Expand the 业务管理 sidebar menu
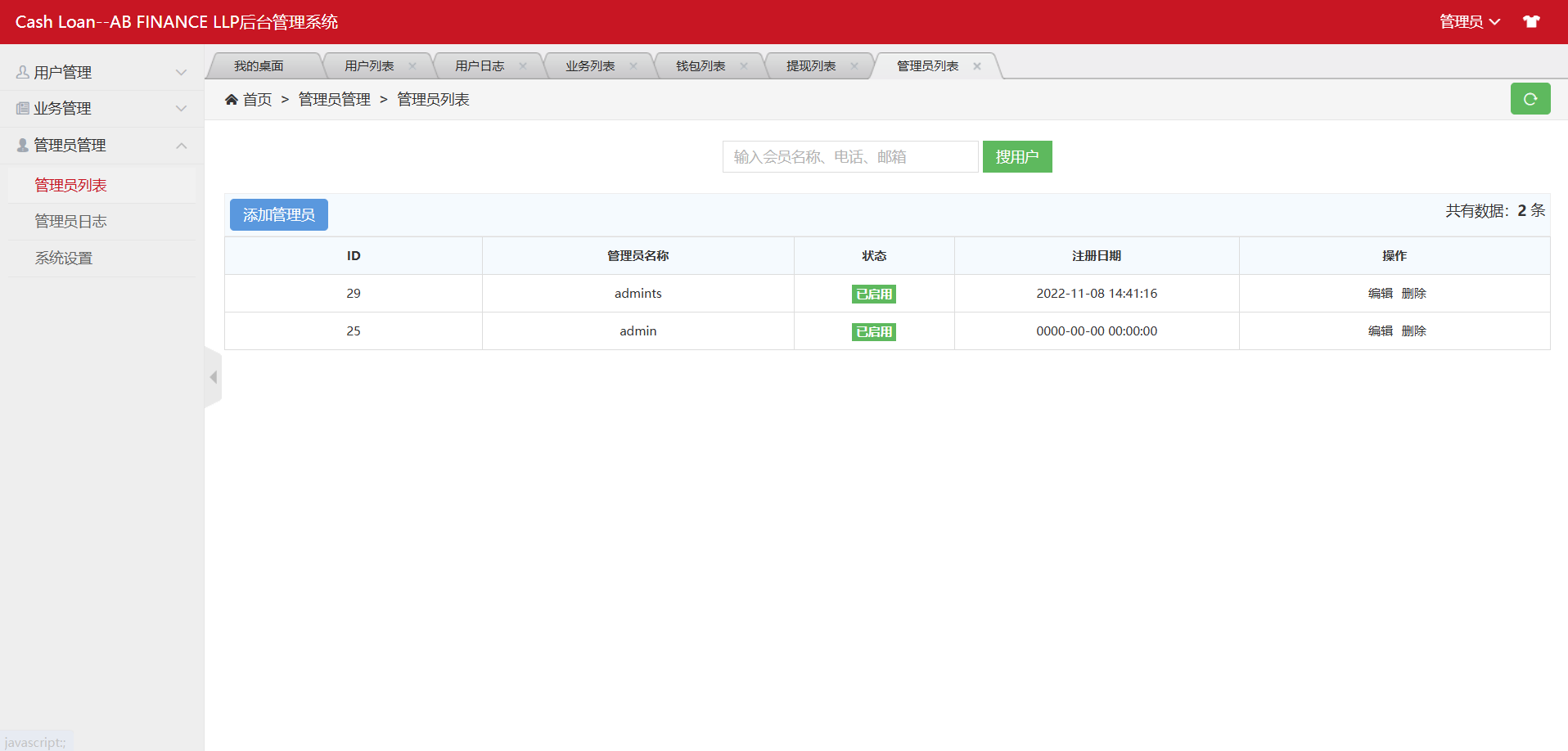This screenshot has height=751, width=1568. click(x=101, y=108)
